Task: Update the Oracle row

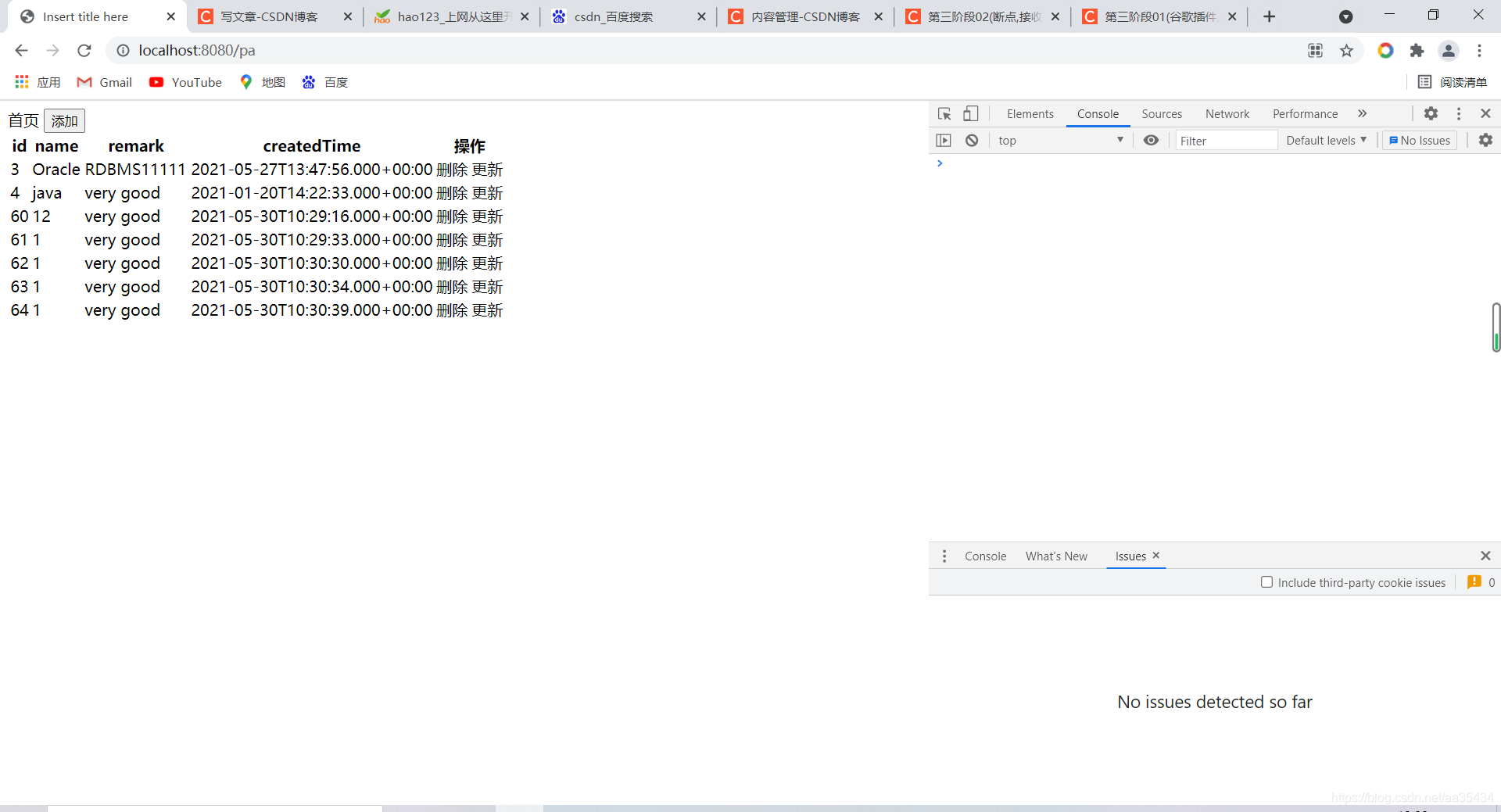Action: pyautogui.click(x=487, y=170)
